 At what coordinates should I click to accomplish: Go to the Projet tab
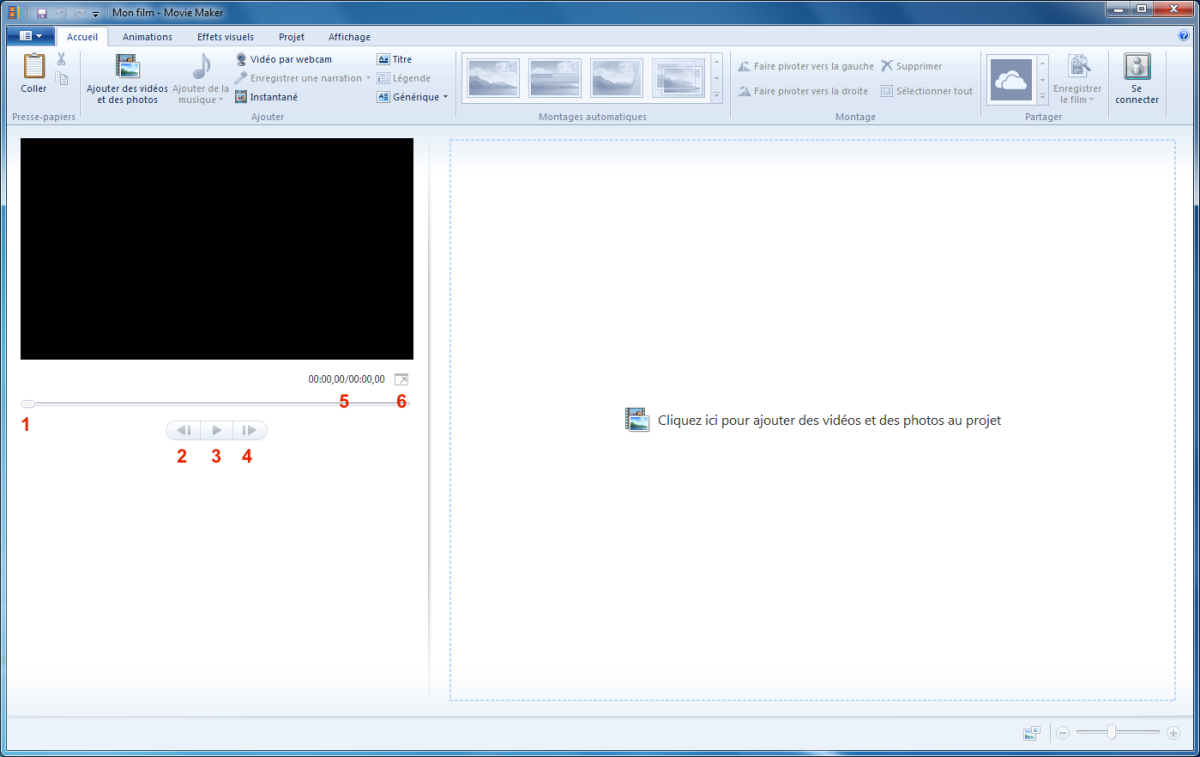[291, 37]
